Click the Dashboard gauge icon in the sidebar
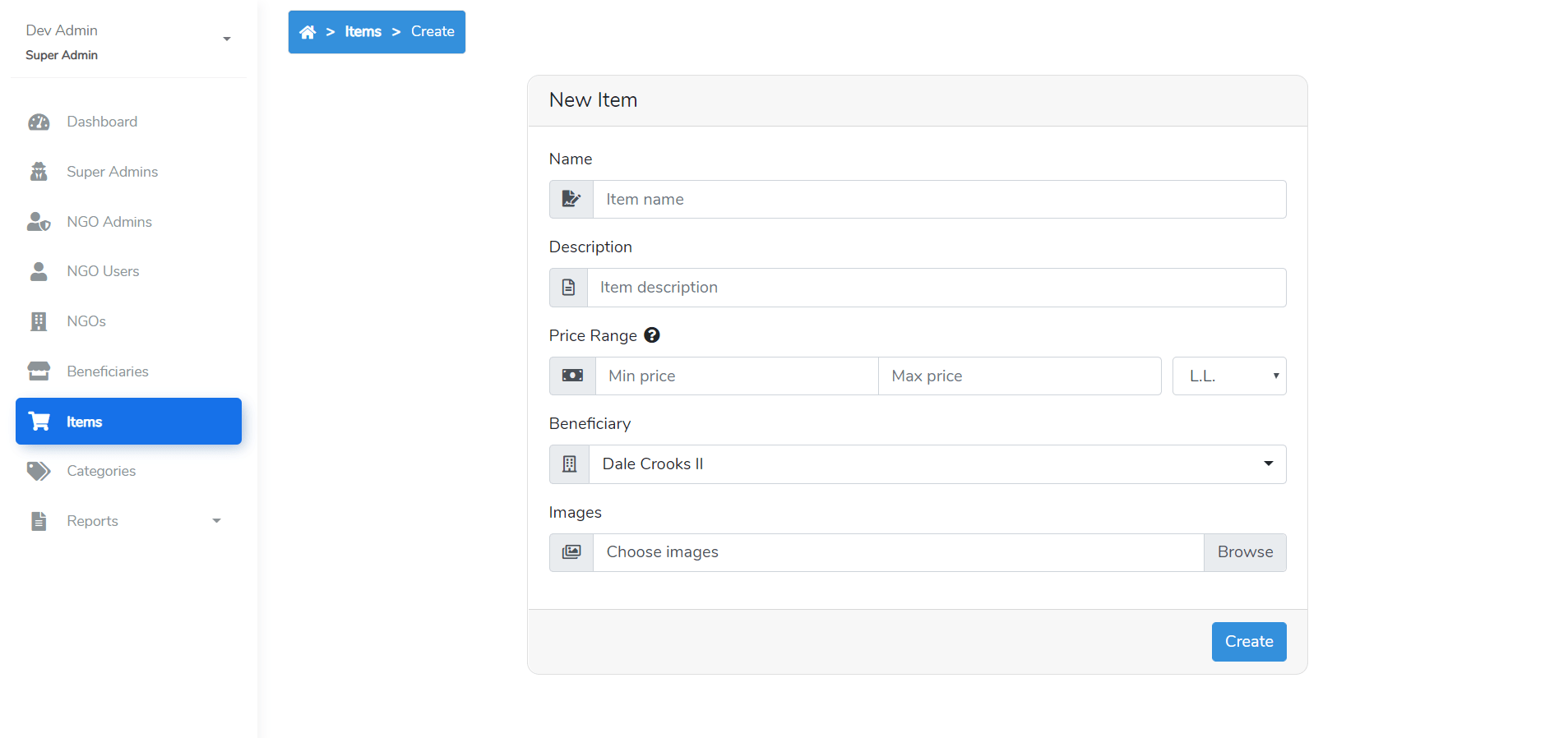This screenshot has width=1568, height=738. click(39, 122)
